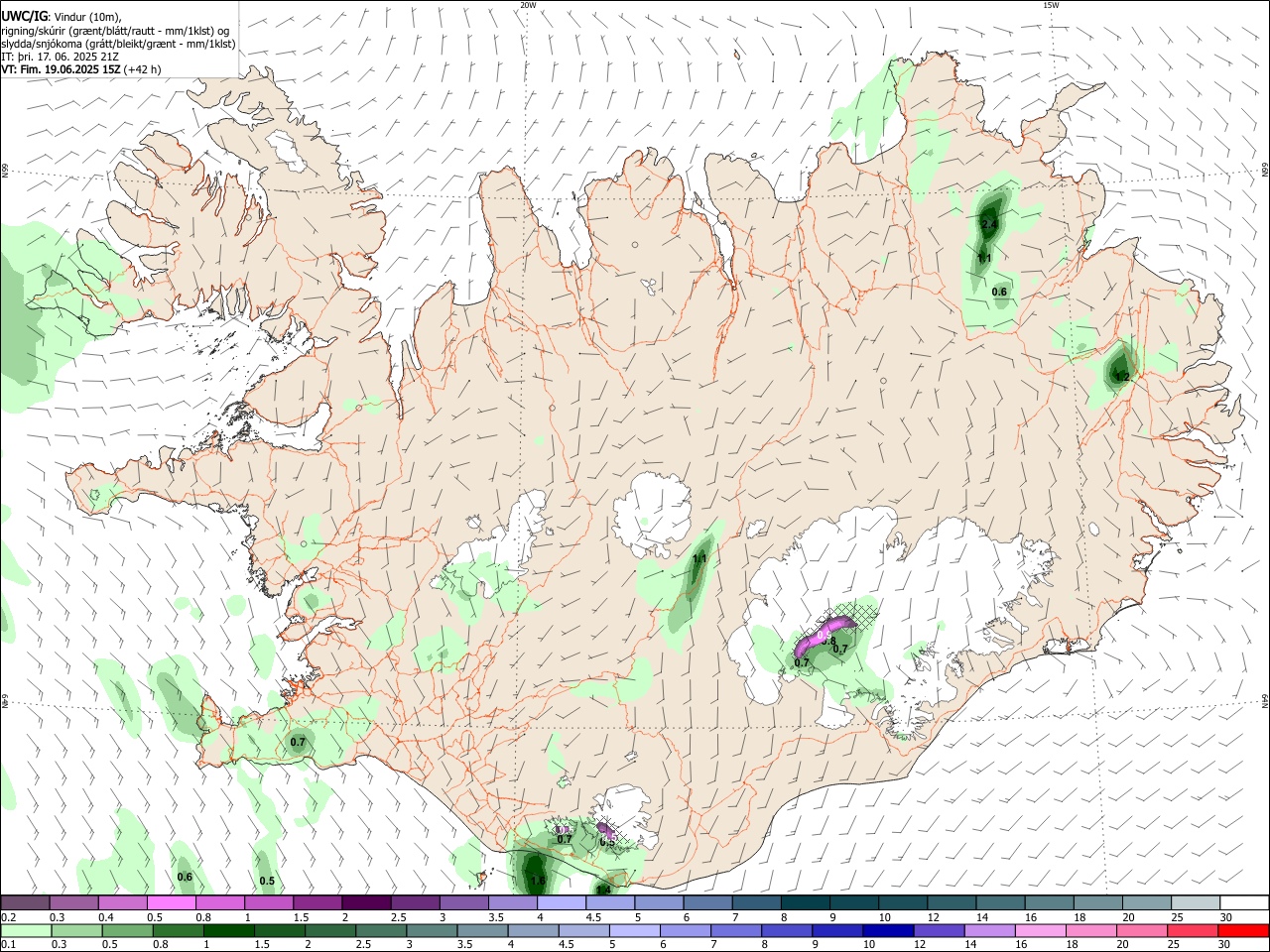This screenshot has width=1270, height=952.
Task: Click the '0.7' value on Reykjanes peninsula
Action: [x=298, y=742]
